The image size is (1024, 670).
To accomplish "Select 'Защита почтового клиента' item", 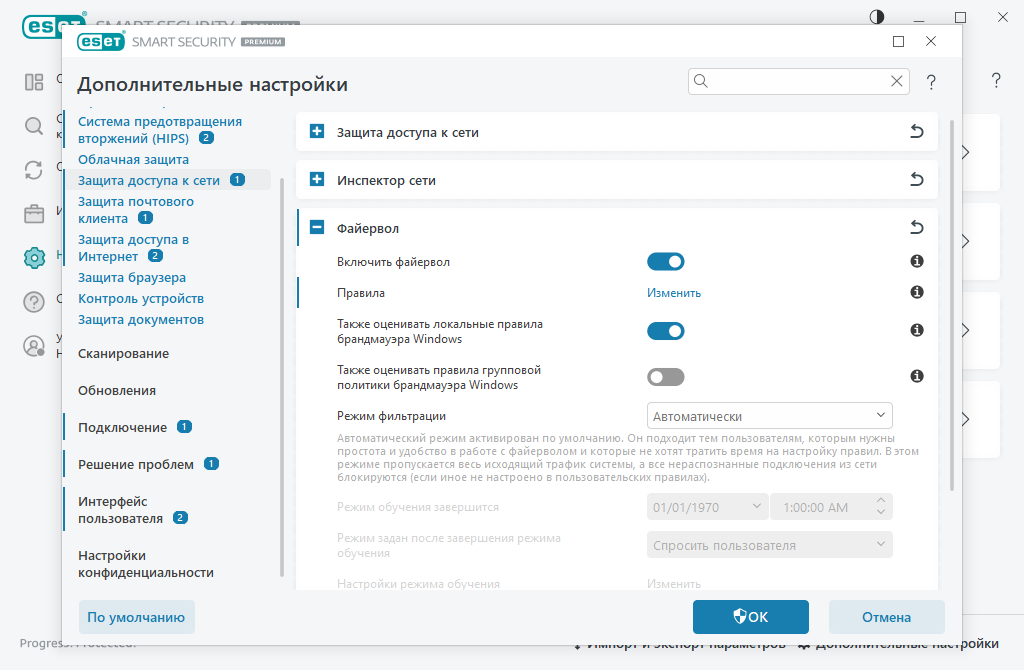I will [136, 210].
